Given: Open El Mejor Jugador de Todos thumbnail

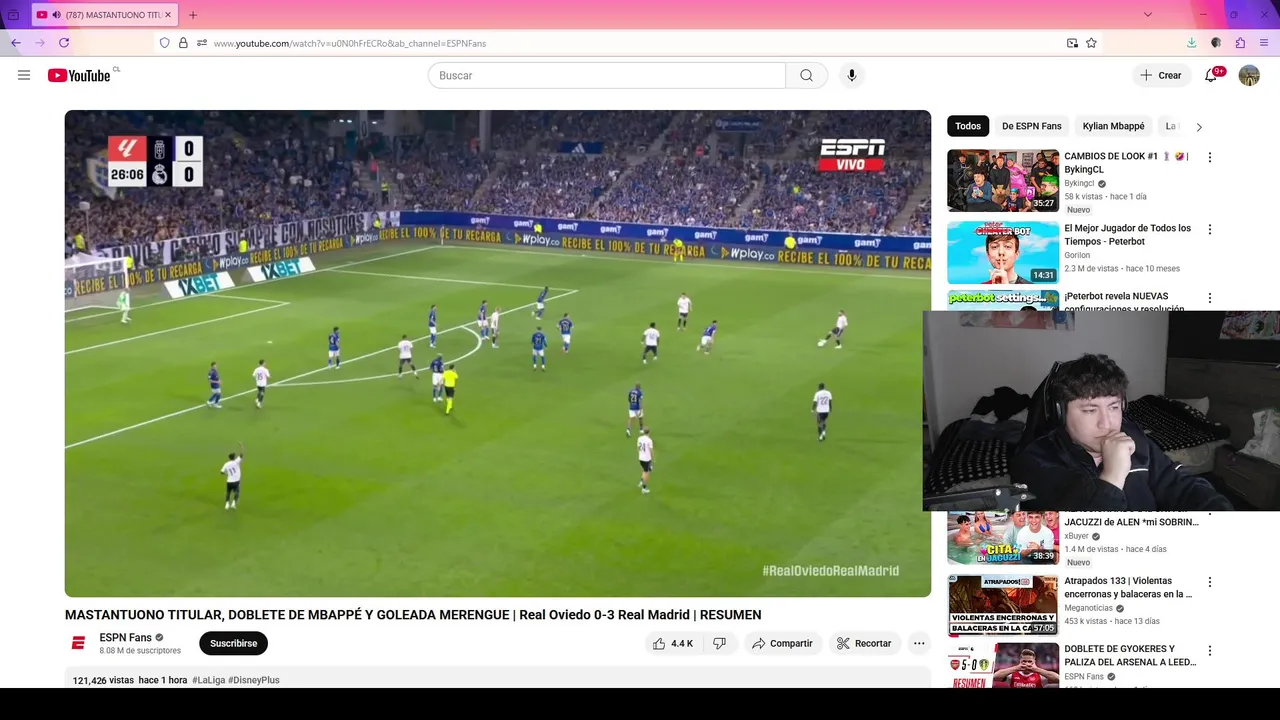Looking at the screenshot, I should [1003, 253].
